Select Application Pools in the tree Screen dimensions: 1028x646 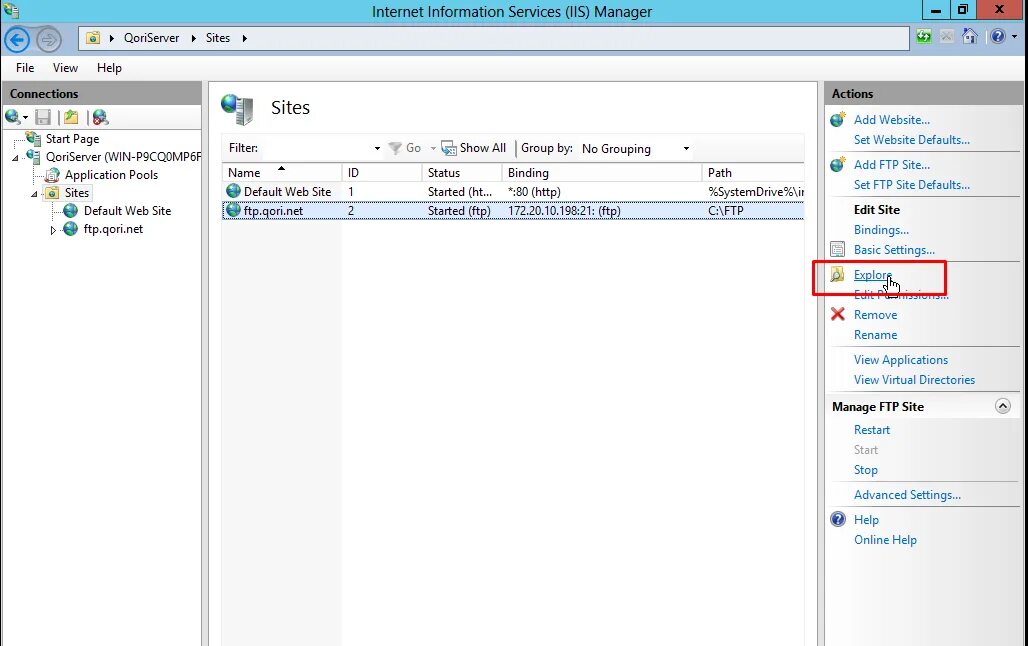[111, 175]
